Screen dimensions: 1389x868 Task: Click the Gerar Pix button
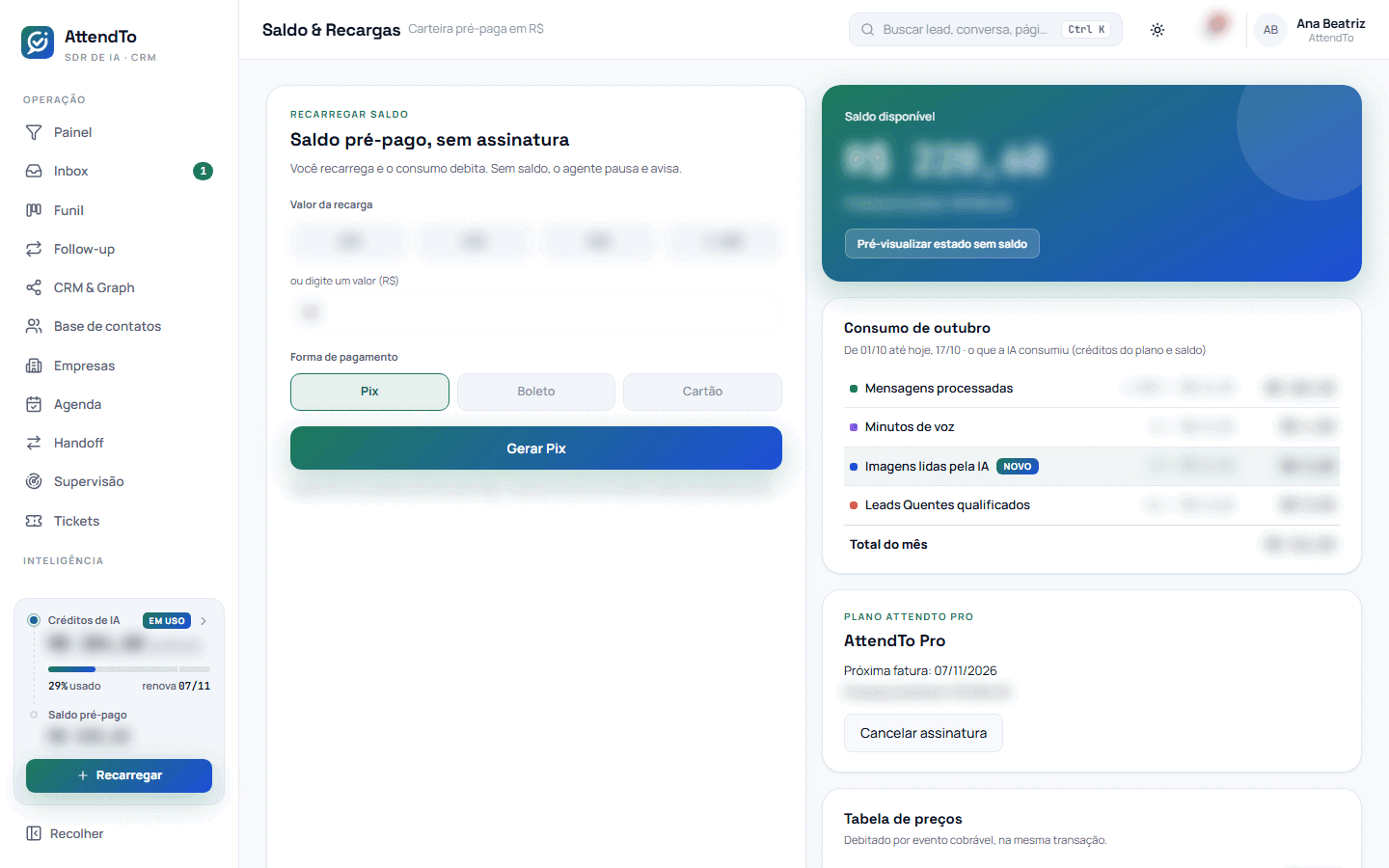tap(536, 448)
